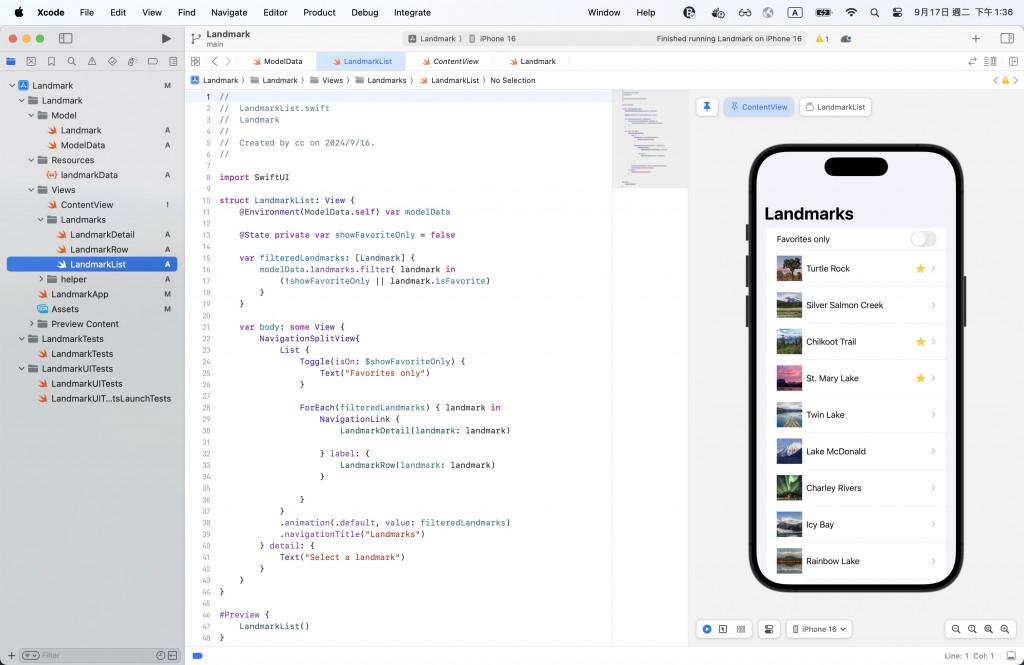Open the Breakpoint navigator icon
The image size is (1024, 665).
tap(153, 61)
